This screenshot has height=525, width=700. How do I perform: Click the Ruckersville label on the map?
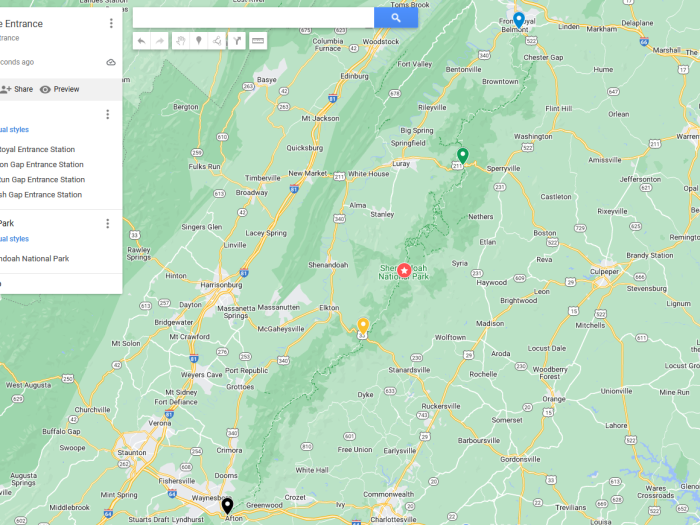[441, 406]
